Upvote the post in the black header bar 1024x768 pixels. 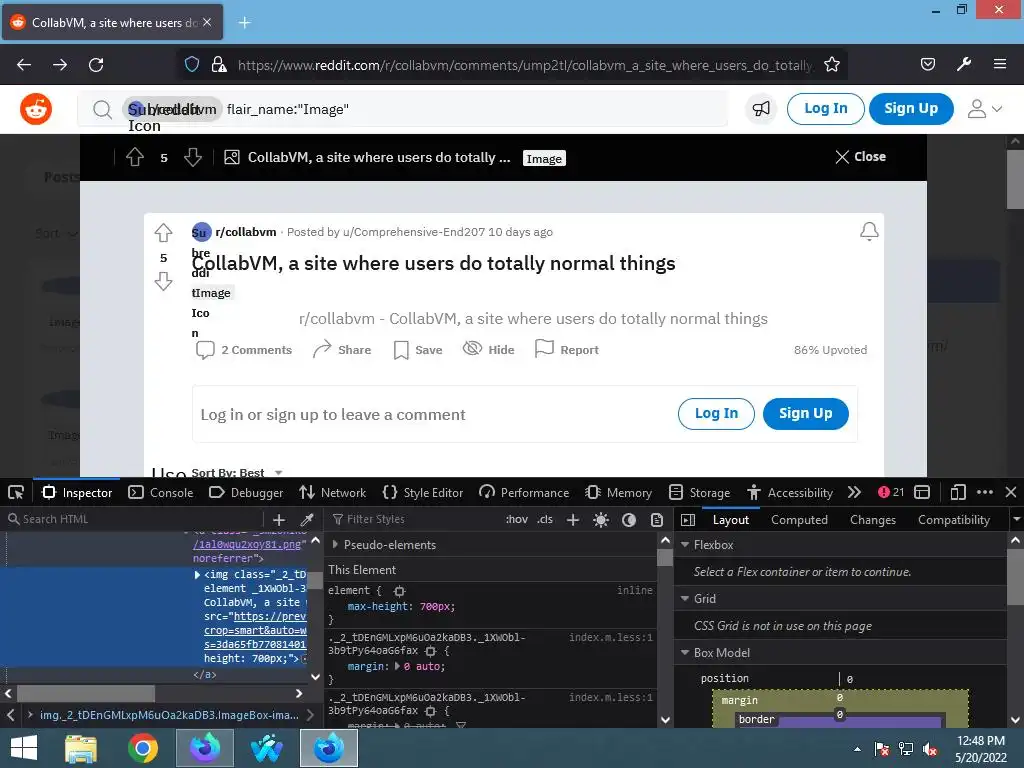(x=135, y=157)
